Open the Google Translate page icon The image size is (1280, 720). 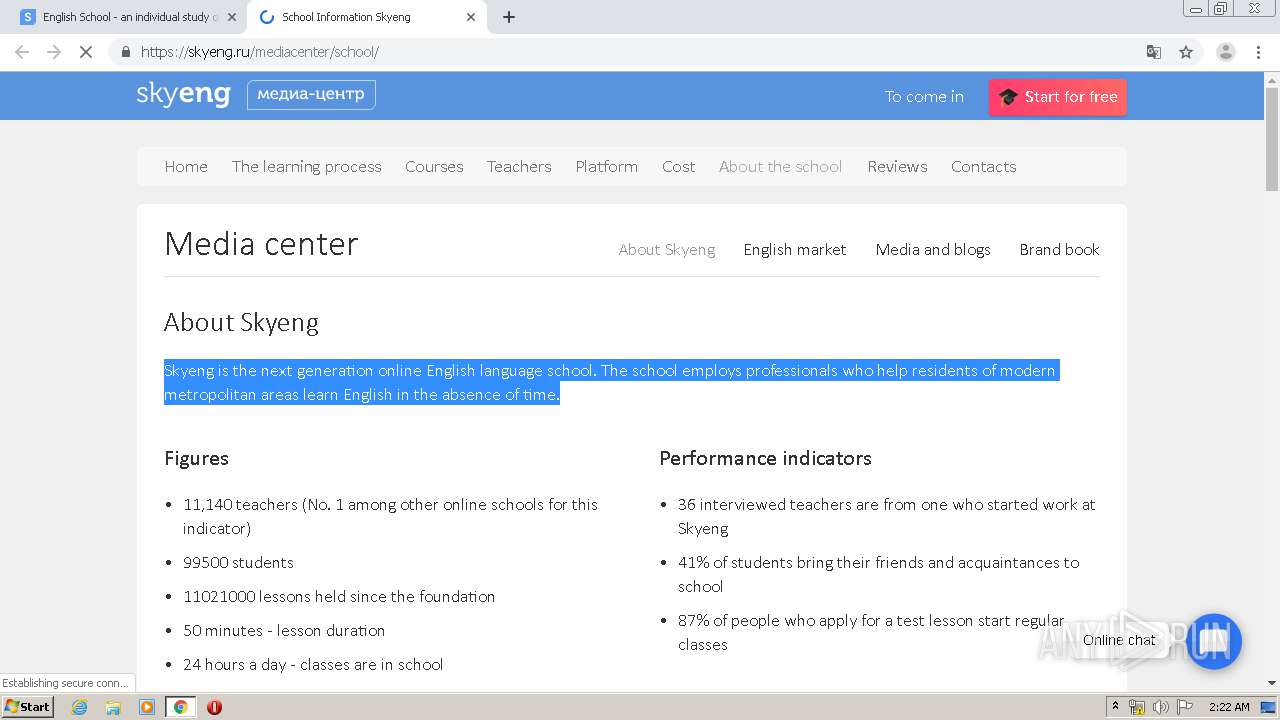[1154, 52]
